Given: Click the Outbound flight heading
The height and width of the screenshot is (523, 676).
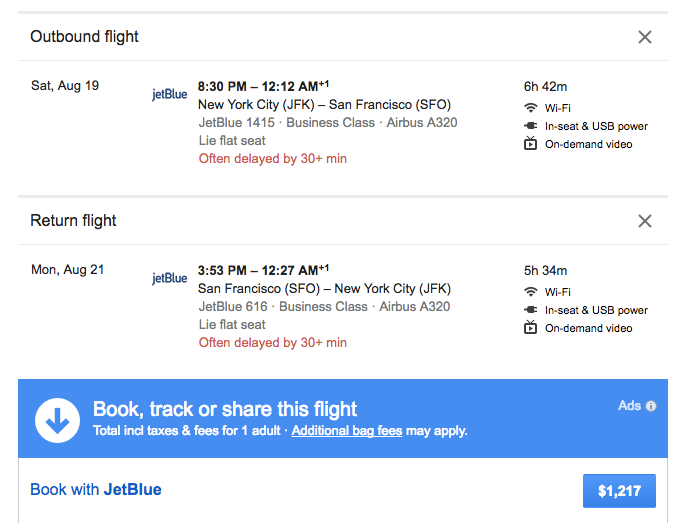Looking at the screenshot, I should pyautogui.click(x=85, y=37).
